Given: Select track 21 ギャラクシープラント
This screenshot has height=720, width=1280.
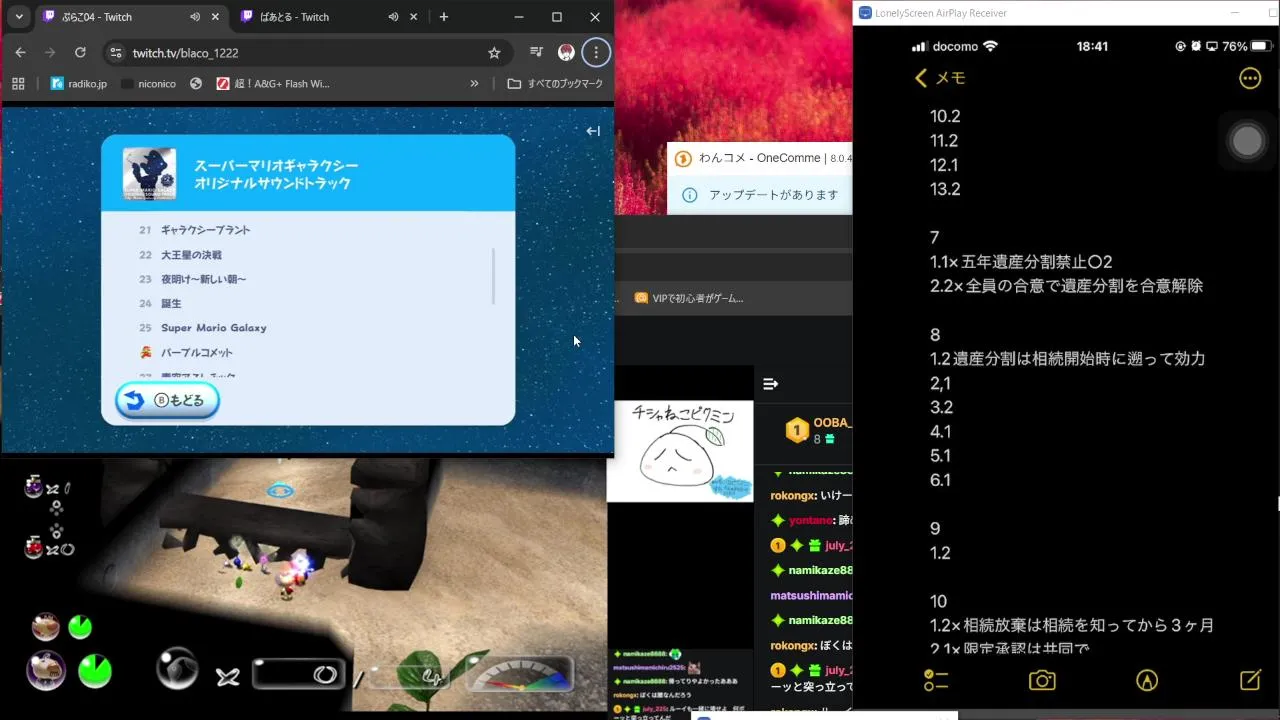Looking at the screenshot, I should (205, 230).
